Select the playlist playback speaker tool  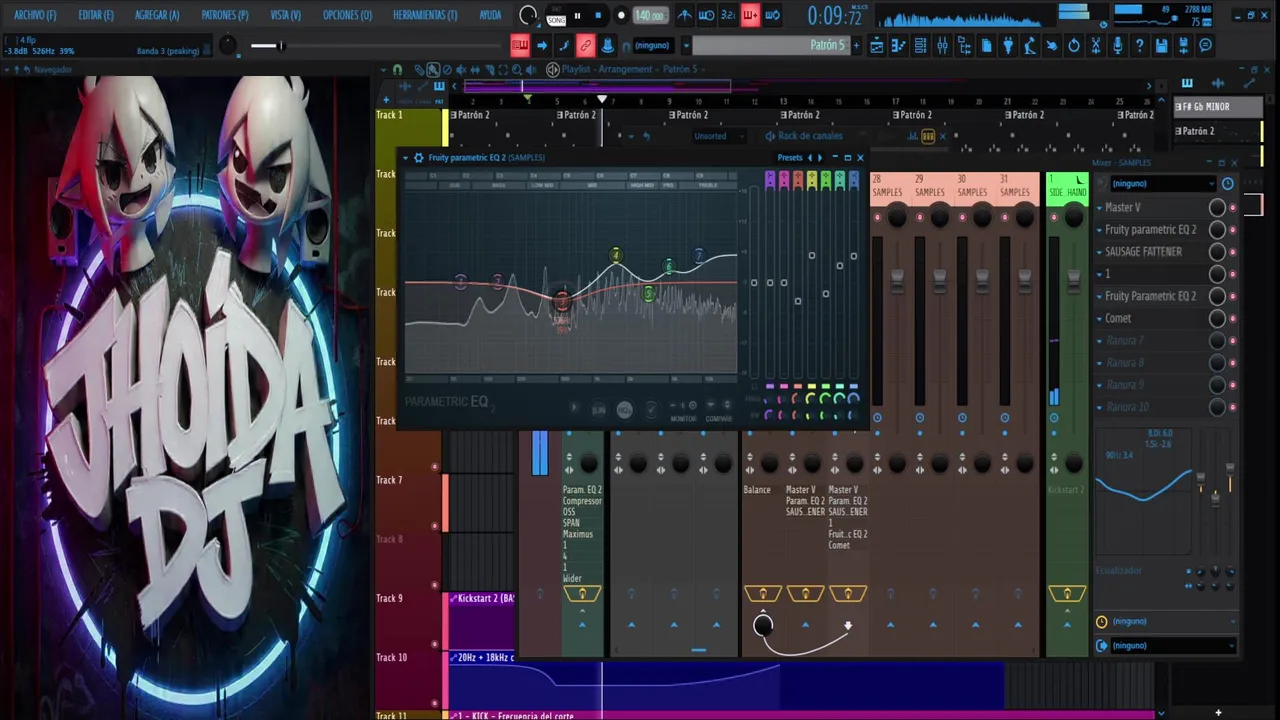click(530, 69)
